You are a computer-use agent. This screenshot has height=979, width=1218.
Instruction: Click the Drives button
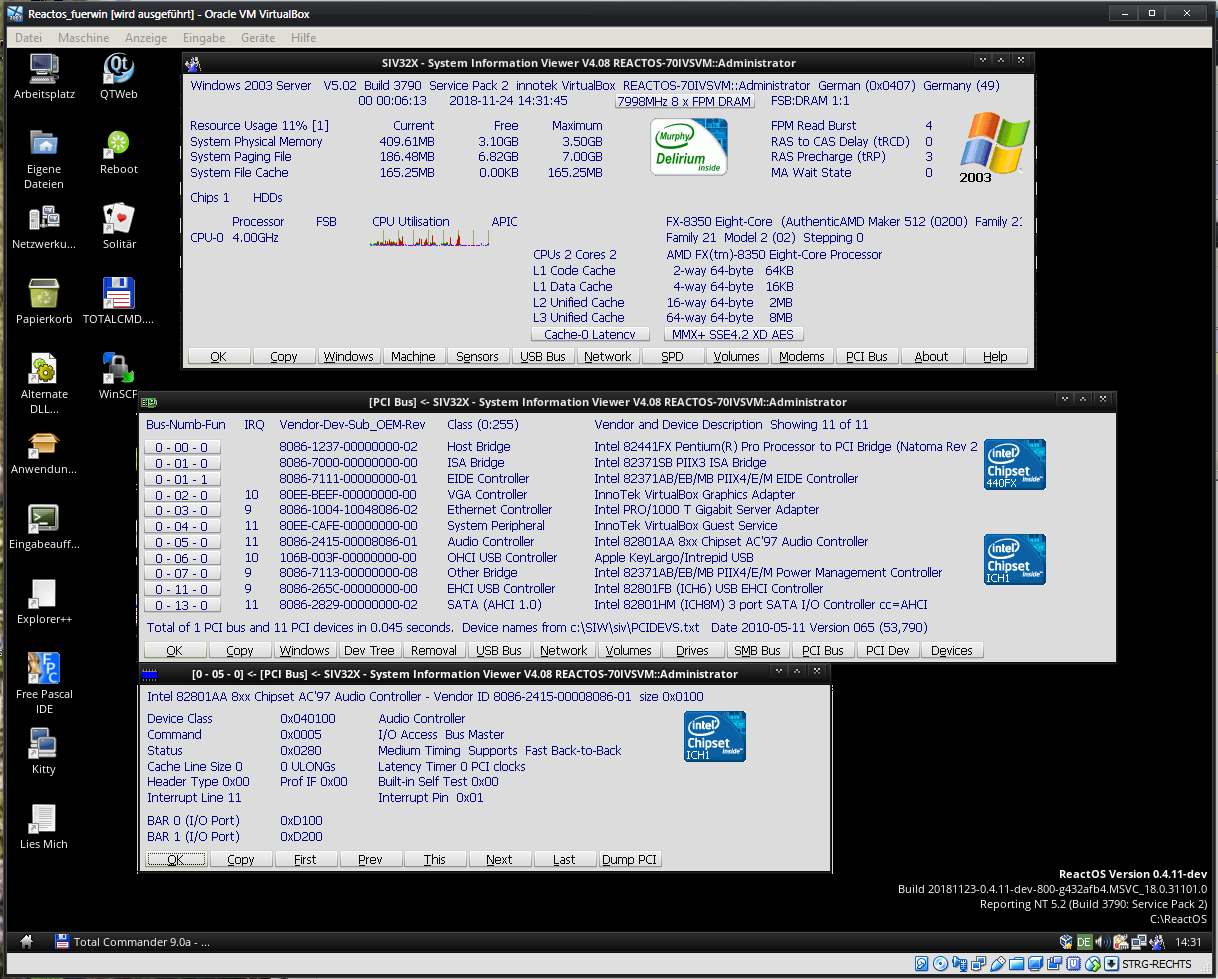(x=692, y=650)
